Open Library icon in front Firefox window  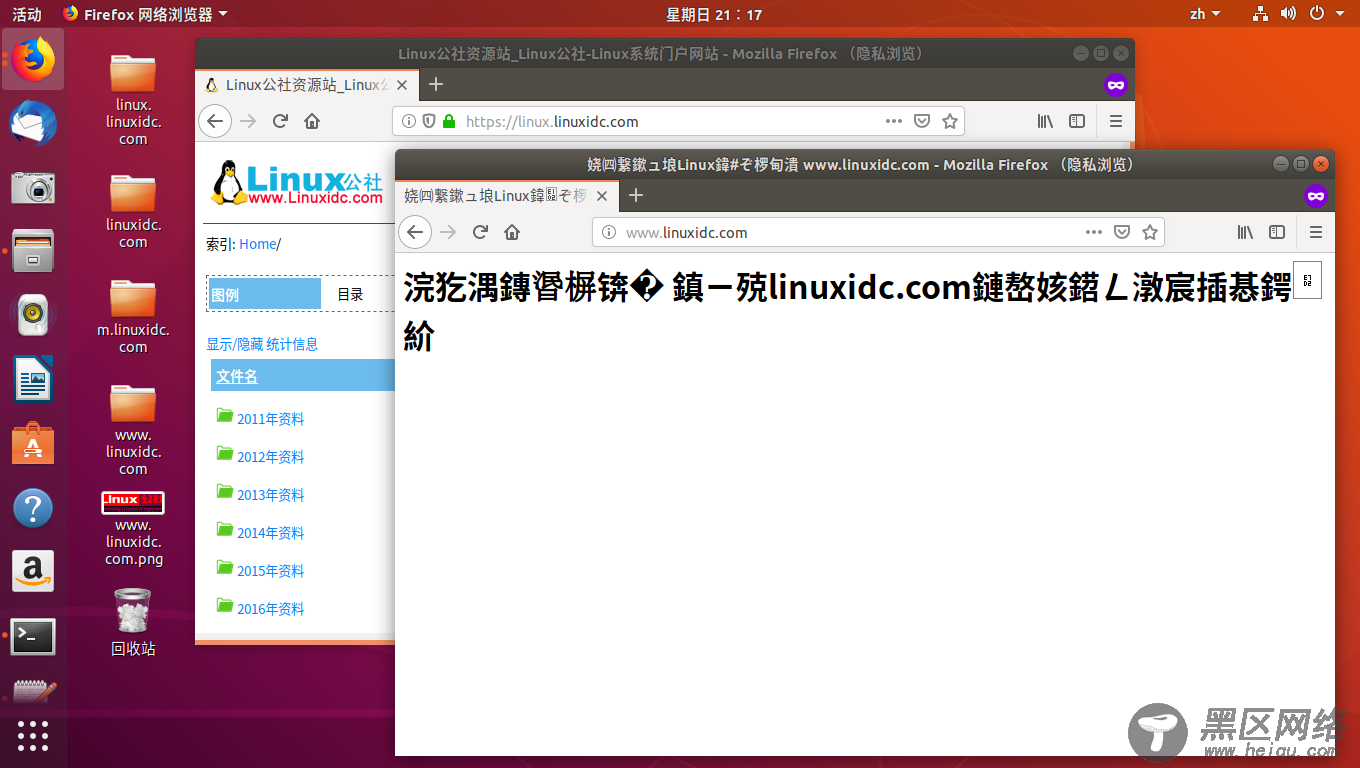coord(1245,232)
